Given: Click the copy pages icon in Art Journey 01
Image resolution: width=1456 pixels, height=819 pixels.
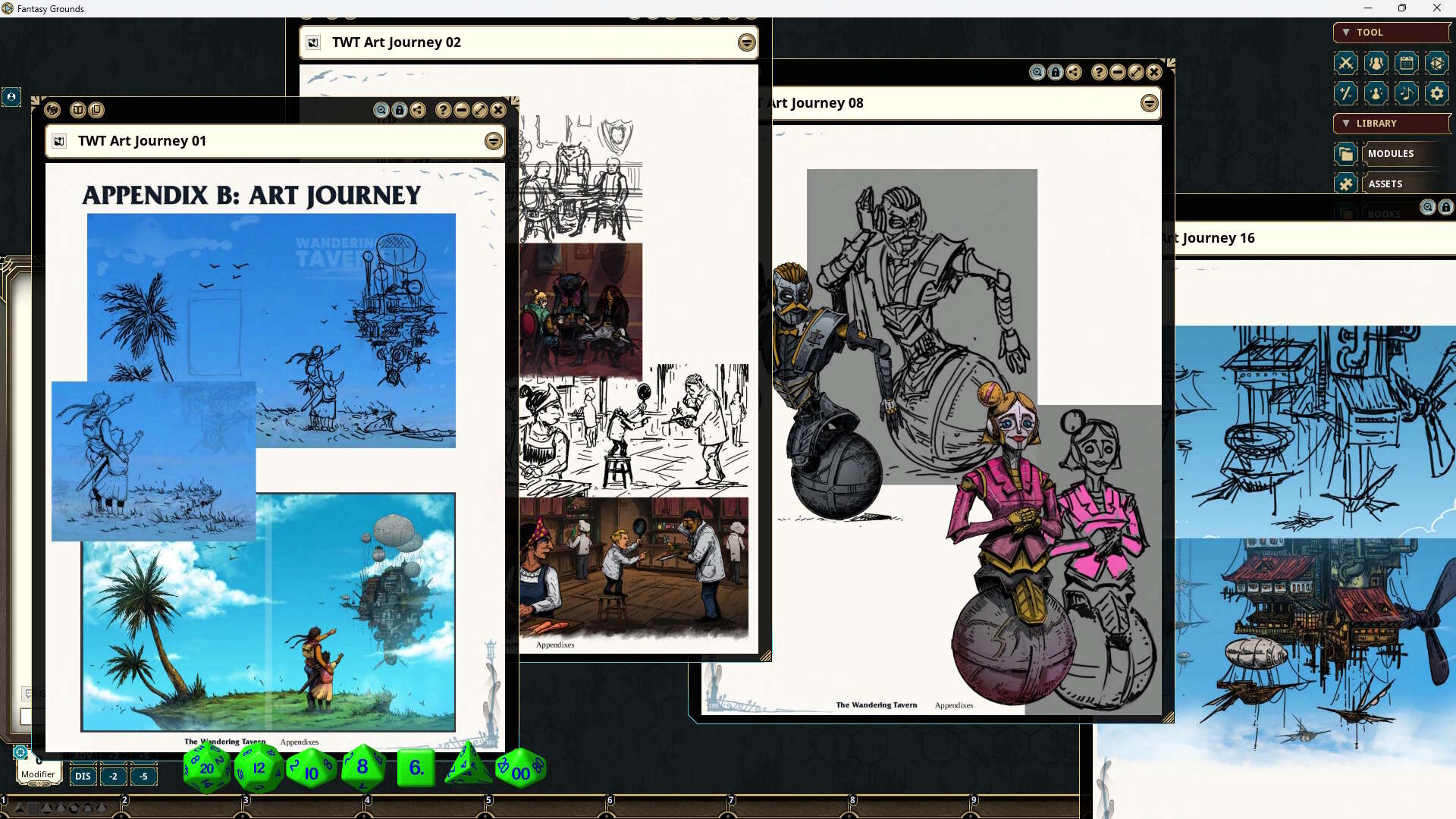Looking at the screenshot, I should (x=96, y=110).
